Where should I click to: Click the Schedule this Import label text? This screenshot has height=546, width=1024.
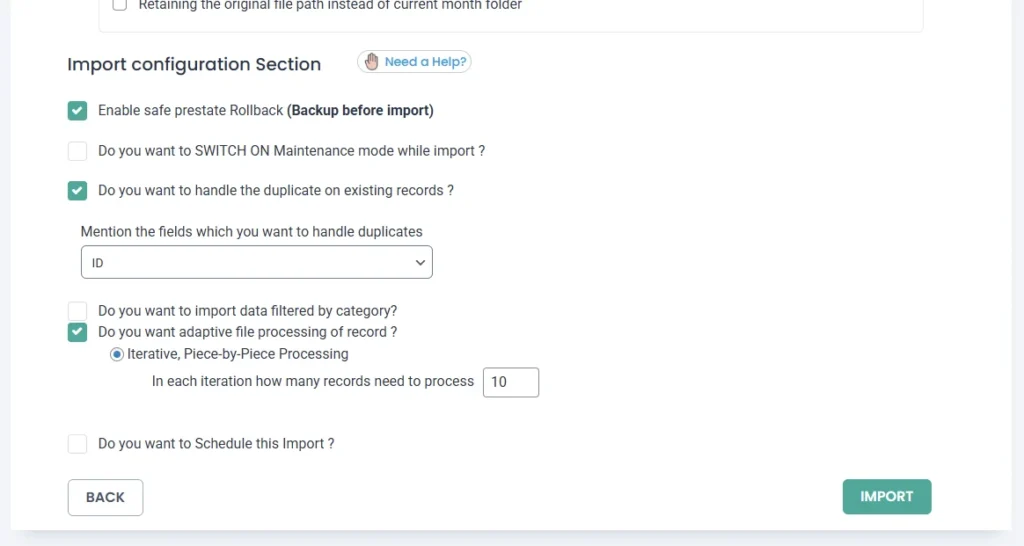pos(215,444)
